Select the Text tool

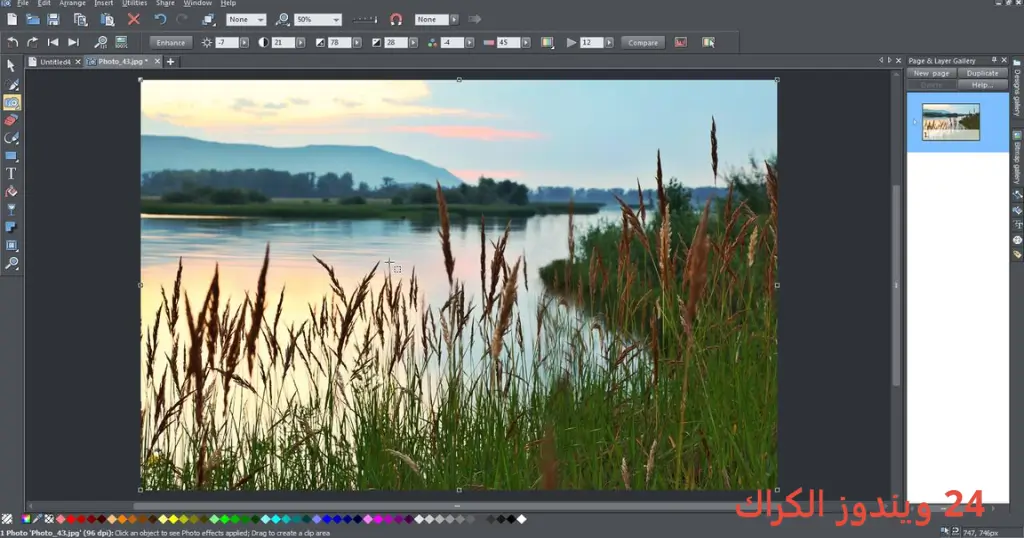tap(11, 174)
